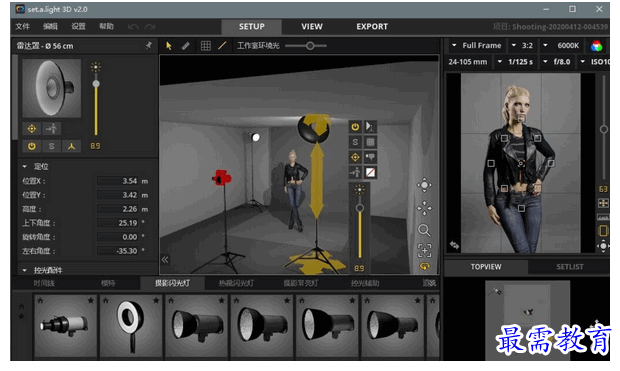Click the 工作室环境光 ambient light slider
The width and height of the screenshot is (620, 371).
[x=306, y=46]
